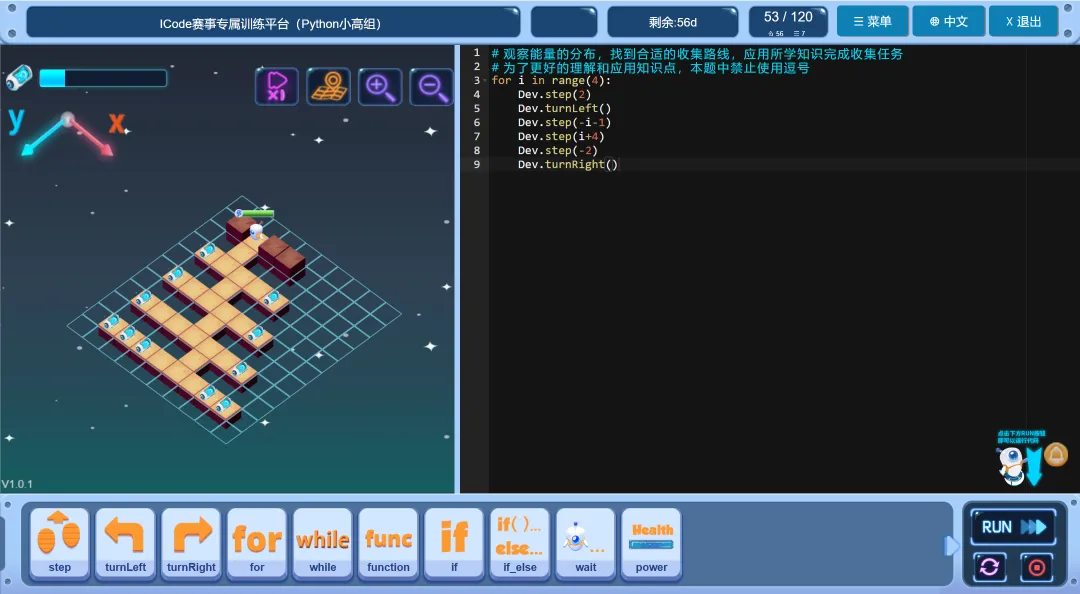Add a for loop block
Viewport: 1080px width, 594px height.
[257, 543]
